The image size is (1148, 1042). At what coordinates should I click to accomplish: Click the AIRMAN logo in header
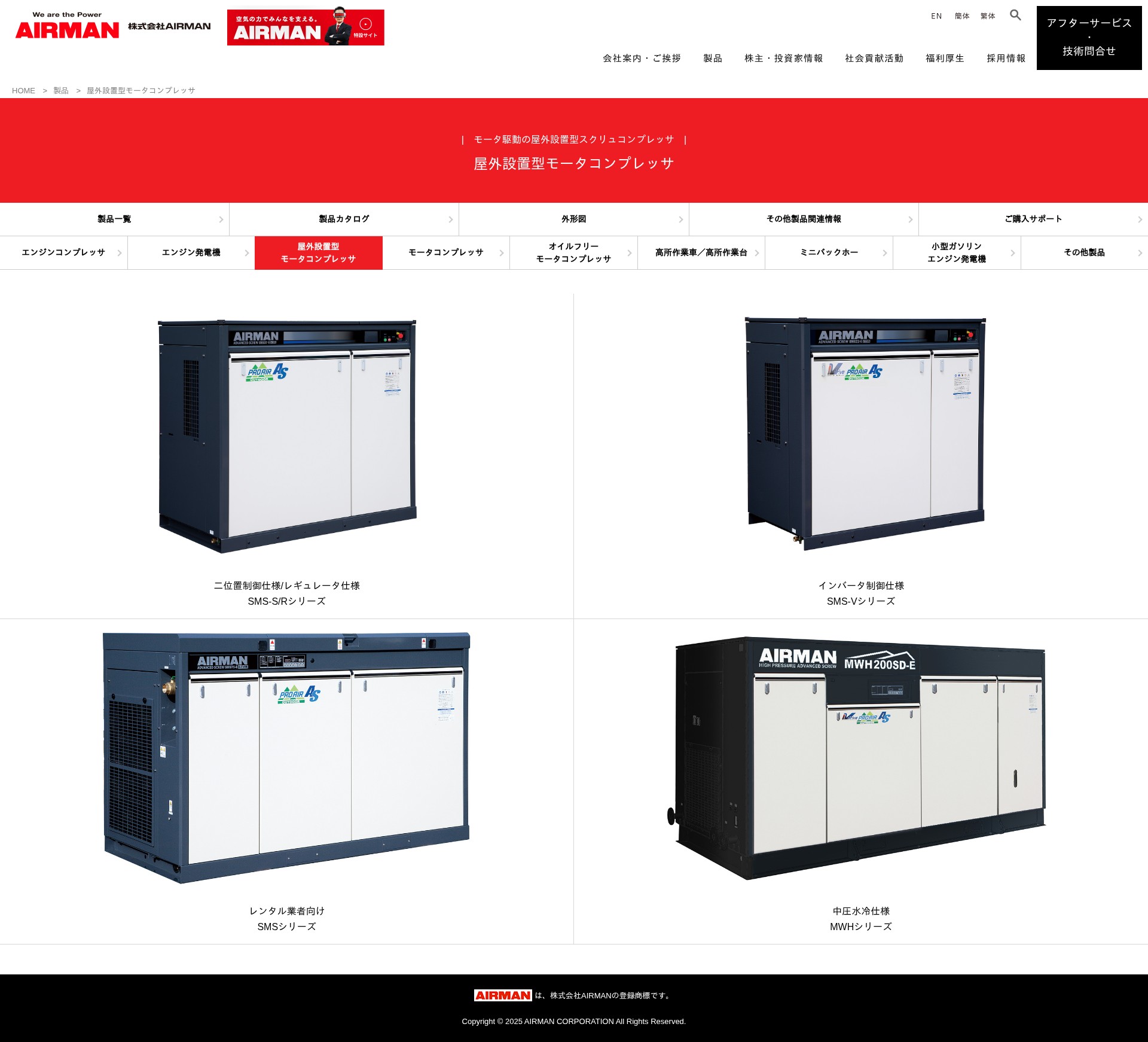pyautogui.click(x=67, y=26)
